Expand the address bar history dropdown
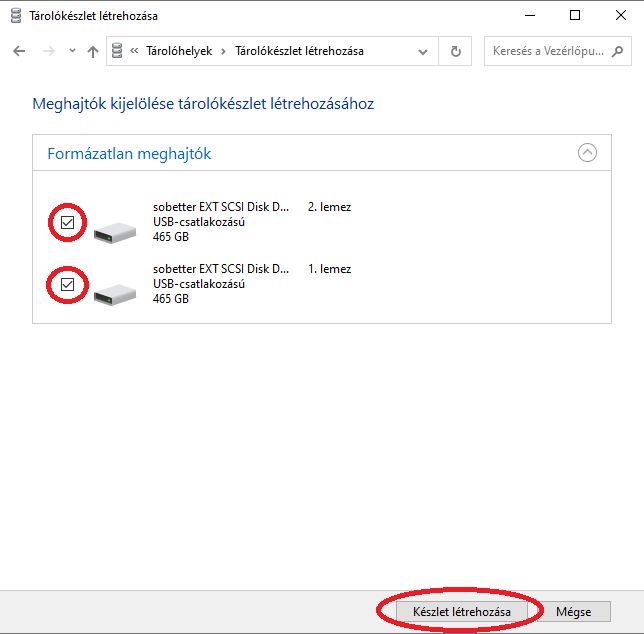This screenshot has width=644, height=634. (x=426, y=51)
